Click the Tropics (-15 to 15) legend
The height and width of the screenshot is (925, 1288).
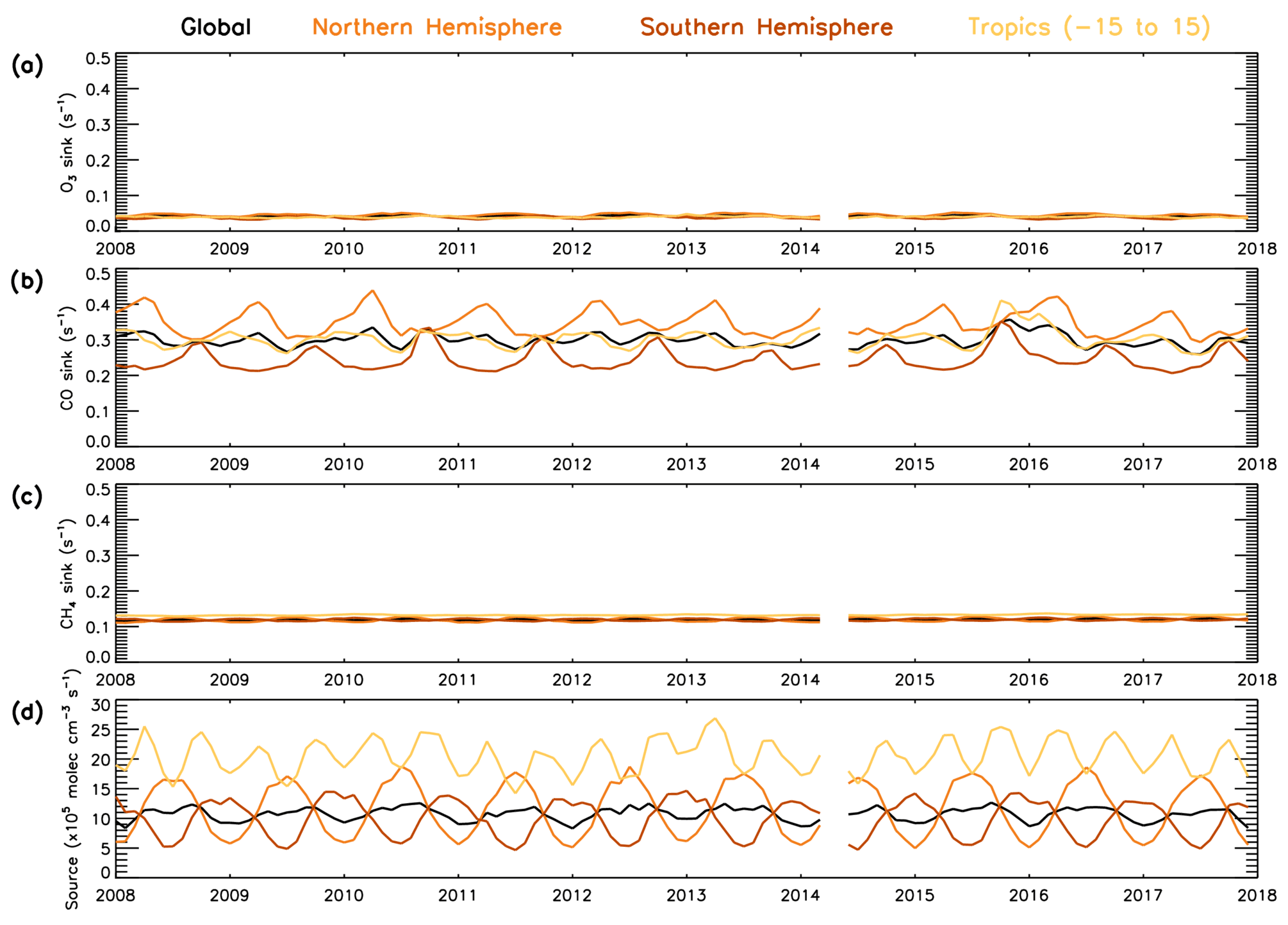[x=1088, y=27]
